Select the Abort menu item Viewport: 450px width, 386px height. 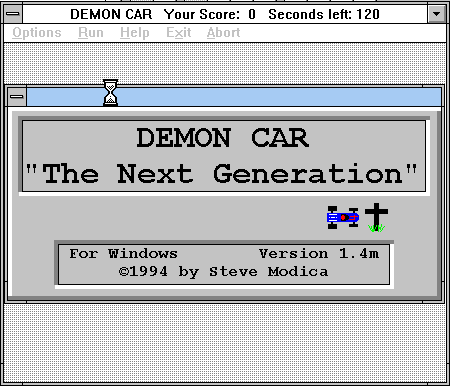click(x=223, y=33)
